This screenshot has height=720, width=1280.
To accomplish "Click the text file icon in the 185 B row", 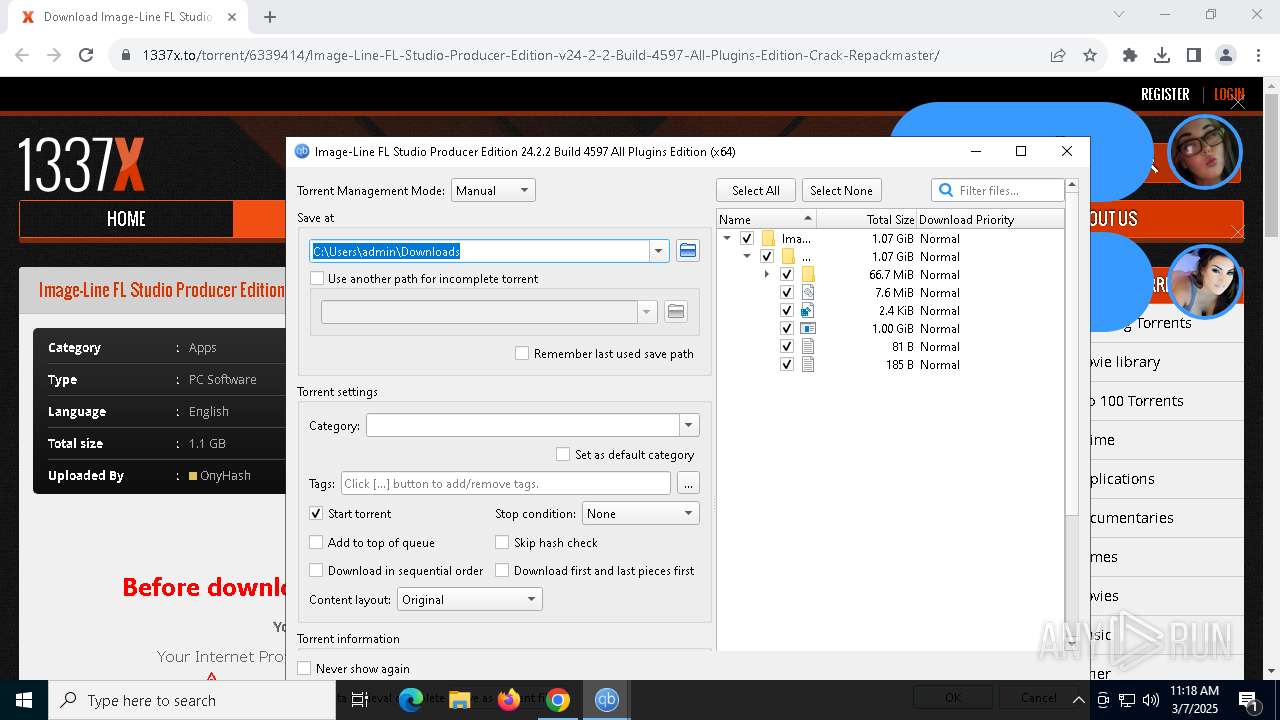I will click(x=808, y=365).
